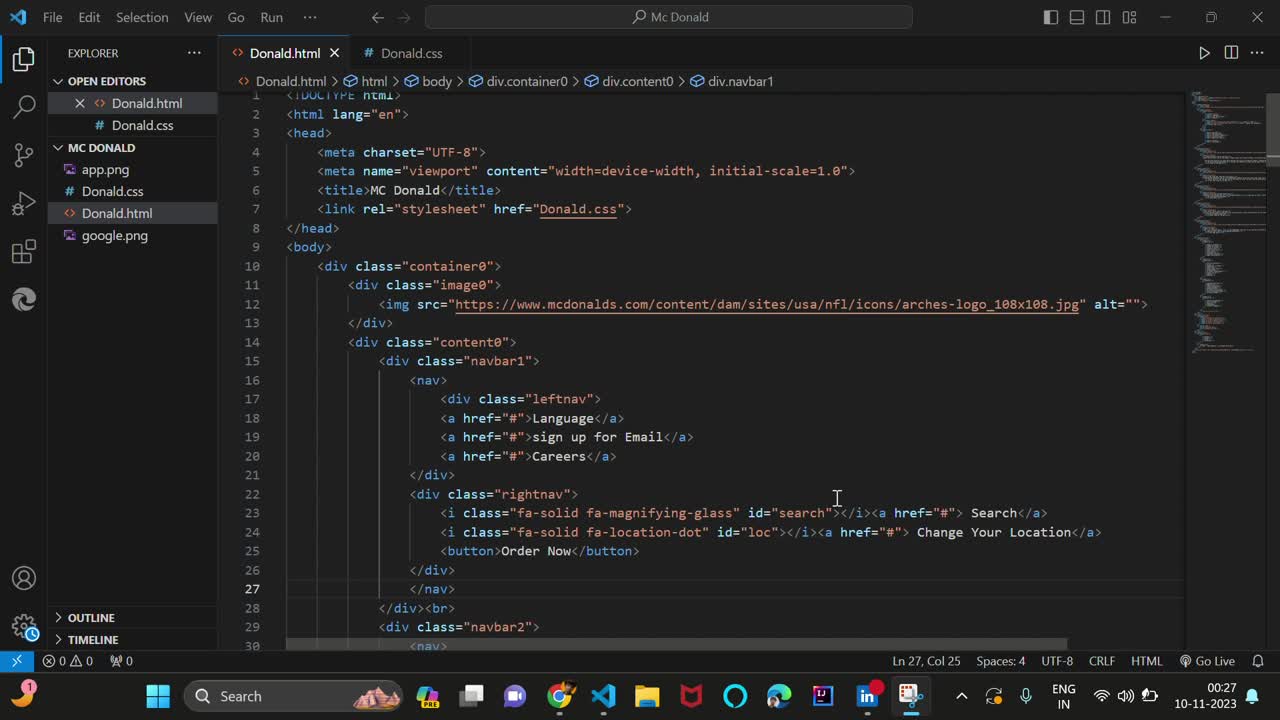
Task: Click the horizontal scrollbar in editor
Action: click(676, 644)
